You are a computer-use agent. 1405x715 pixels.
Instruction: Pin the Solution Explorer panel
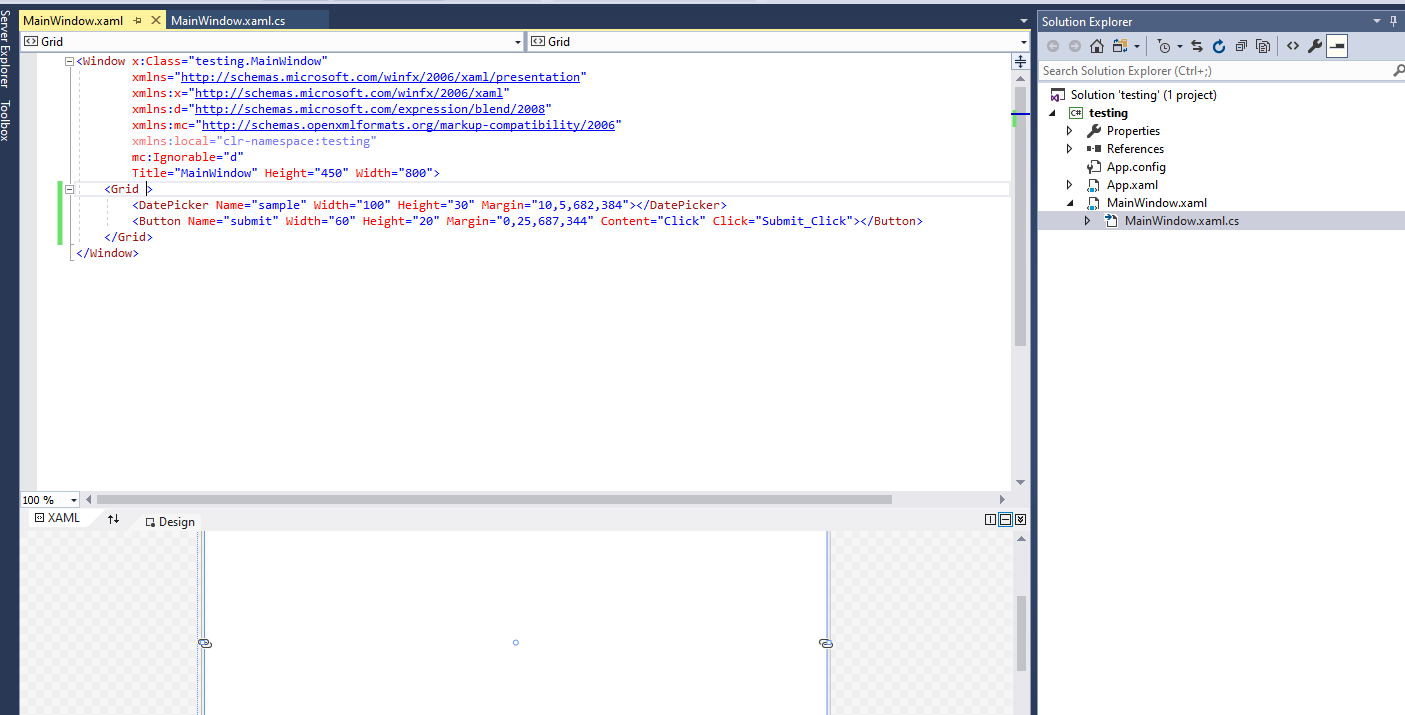1395,20
